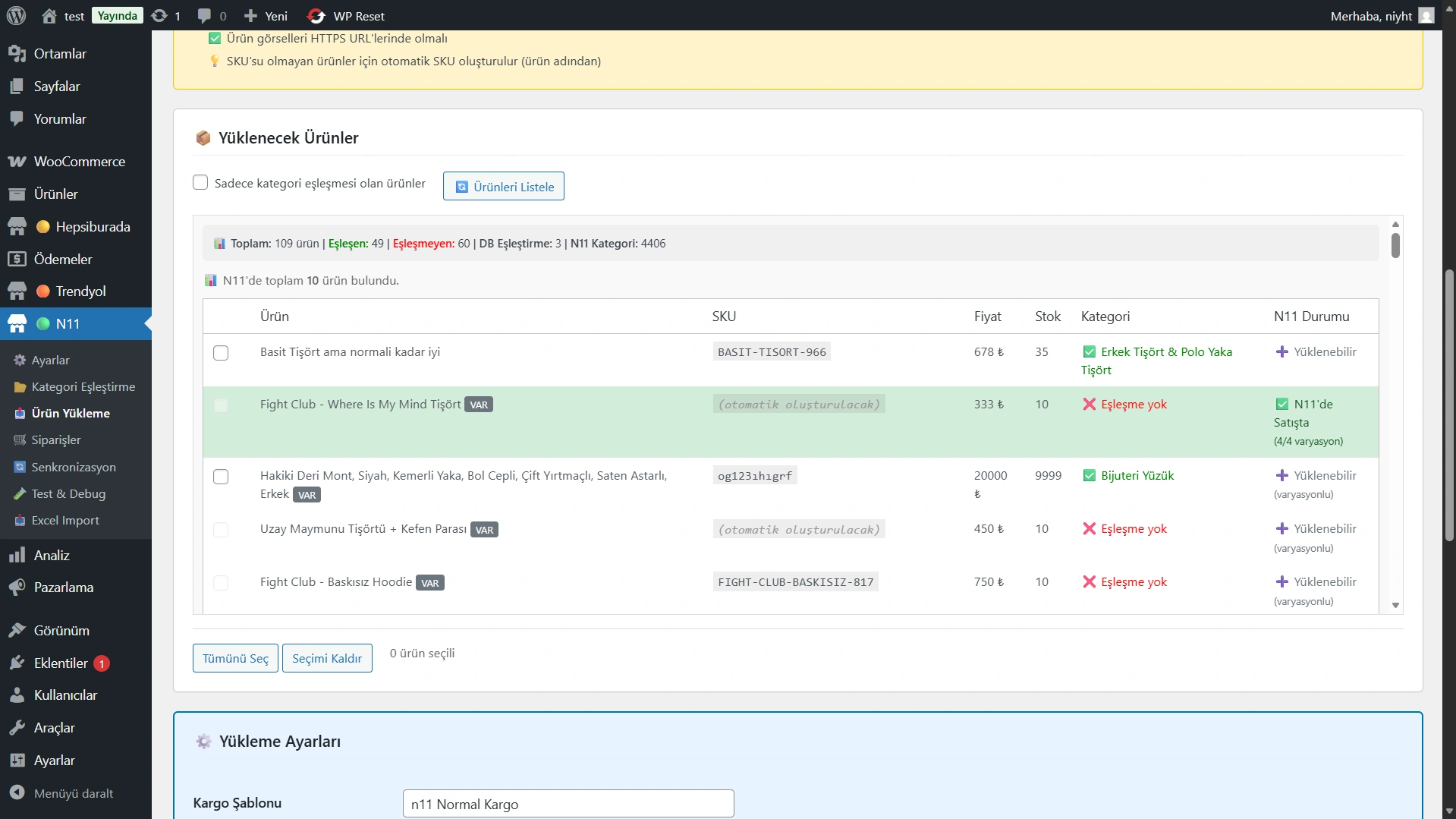
Task: Open Kategori Eşleştirme submenu item
Action: (x=83, y=387)
